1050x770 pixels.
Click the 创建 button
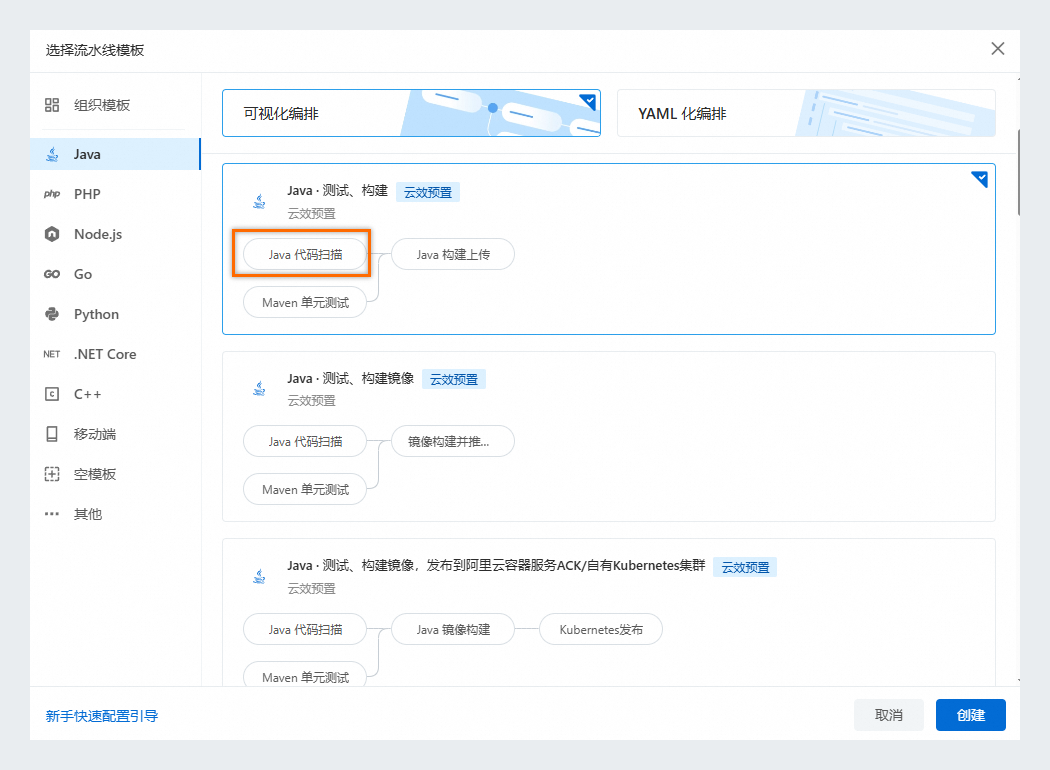pos(970,715)
